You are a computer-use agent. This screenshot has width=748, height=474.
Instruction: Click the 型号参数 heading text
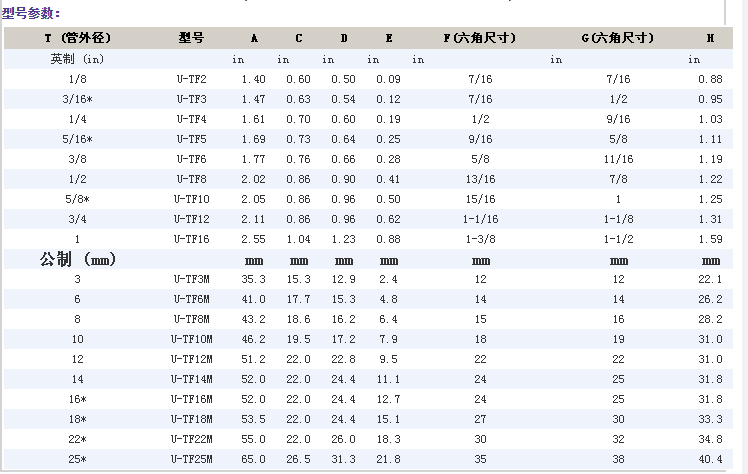tap(31, 13)
